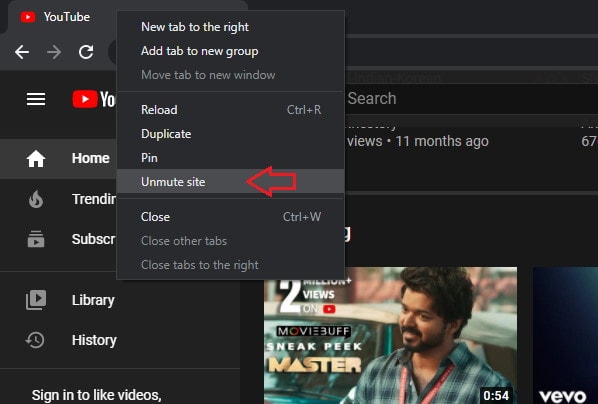Select Add tab to new group
This screenshot has height=404, width=598.
(230, 51)
